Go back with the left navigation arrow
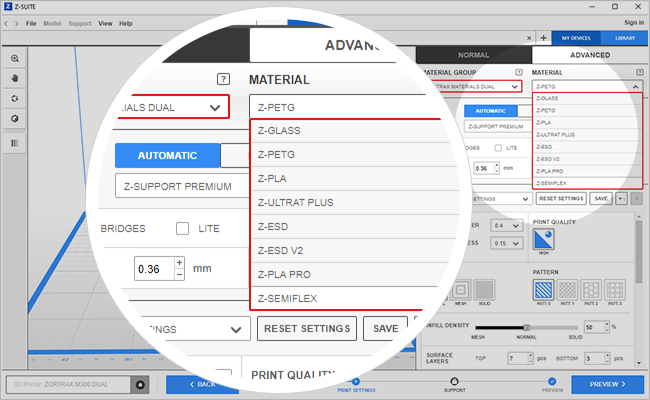This screenshot has width=650, height=400. pos(6,24)
